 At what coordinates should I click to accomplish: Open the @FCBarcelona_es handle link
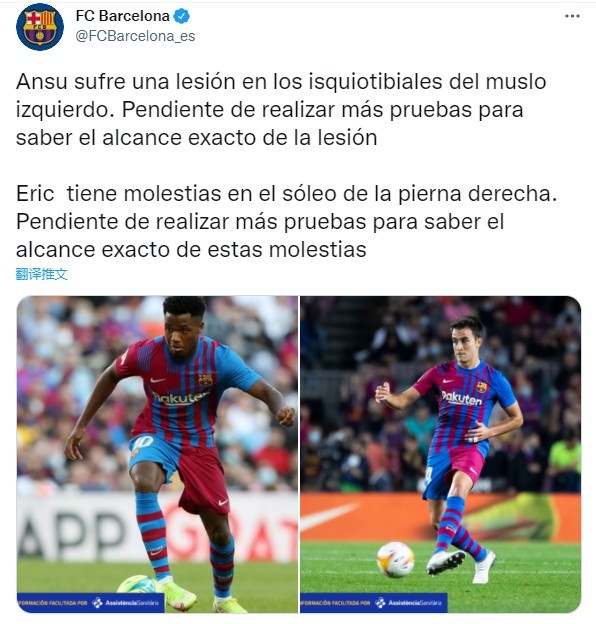coord(135,36)
